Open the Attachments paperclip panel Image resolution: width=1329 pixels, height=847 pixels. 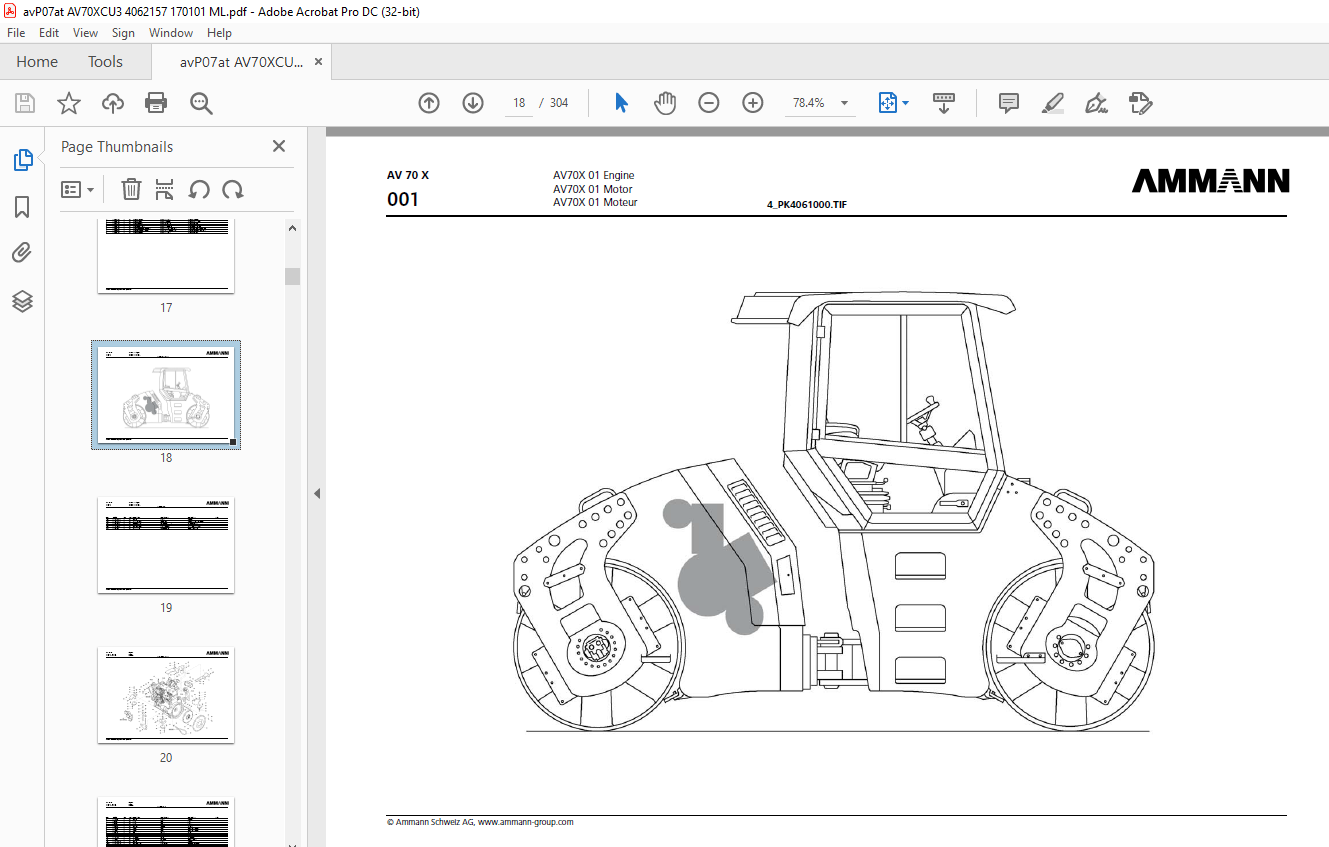click(22, 254)
